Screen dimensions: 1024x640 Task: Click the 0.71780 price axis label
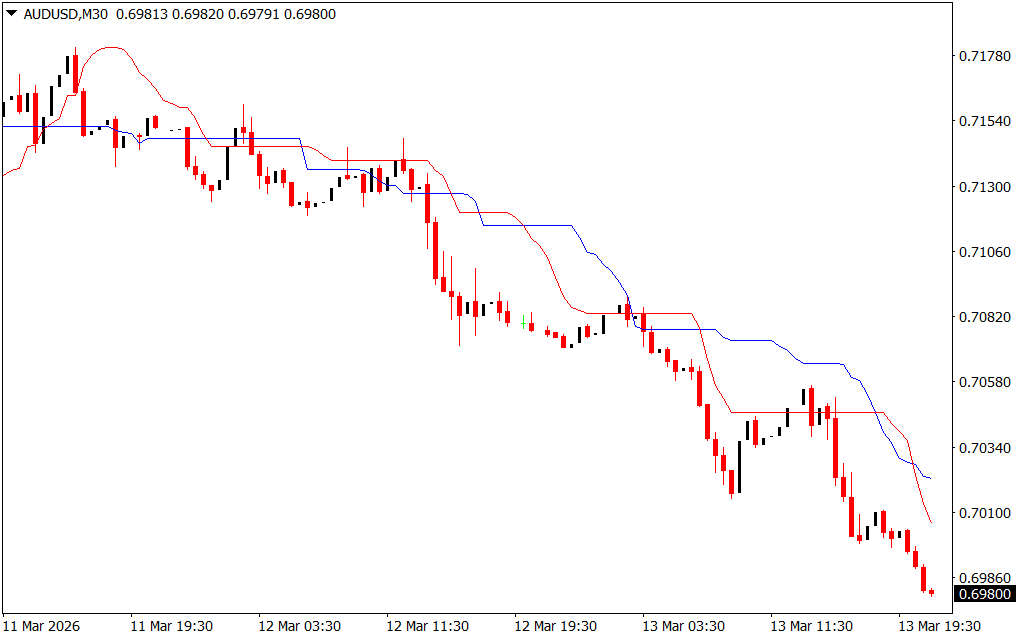[x=983, y=57]
